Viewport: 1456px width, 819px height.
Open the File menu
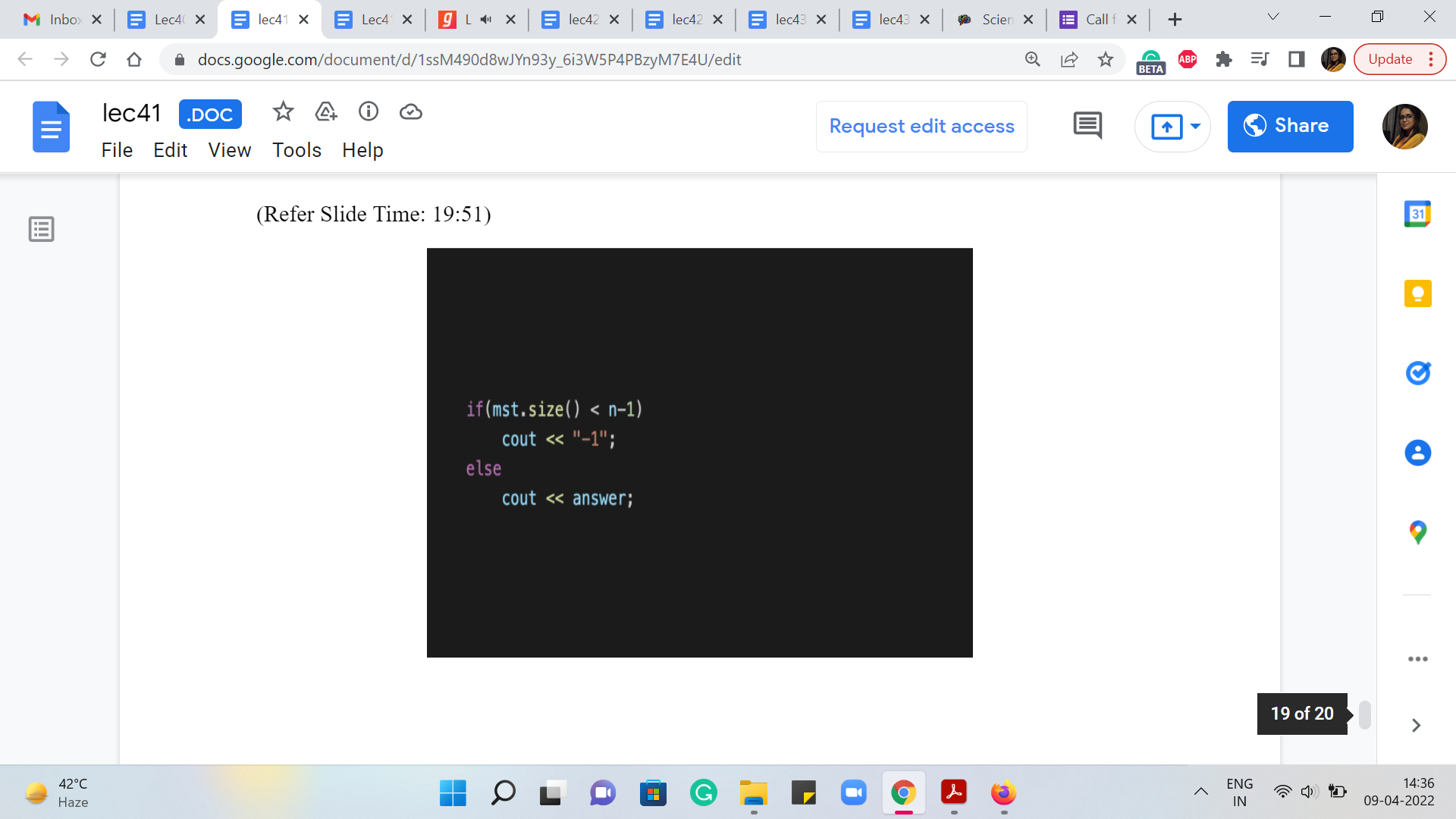pos(117,150)
